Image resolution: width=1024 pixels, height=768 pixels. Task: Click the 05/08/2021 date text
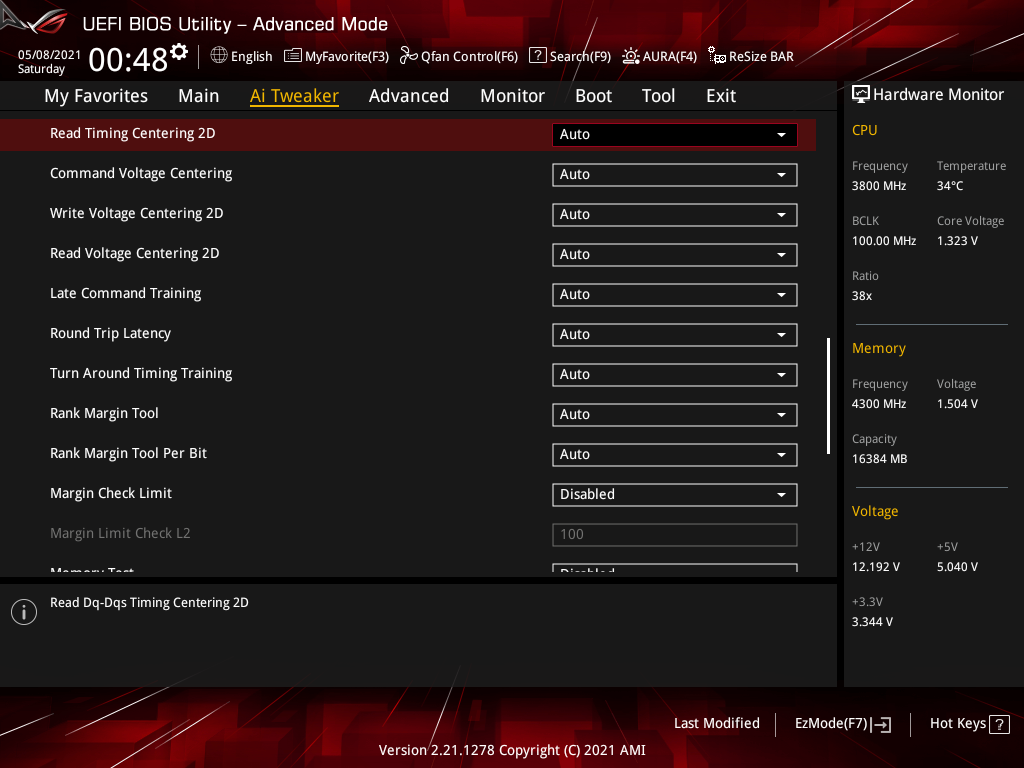[49, 55]
